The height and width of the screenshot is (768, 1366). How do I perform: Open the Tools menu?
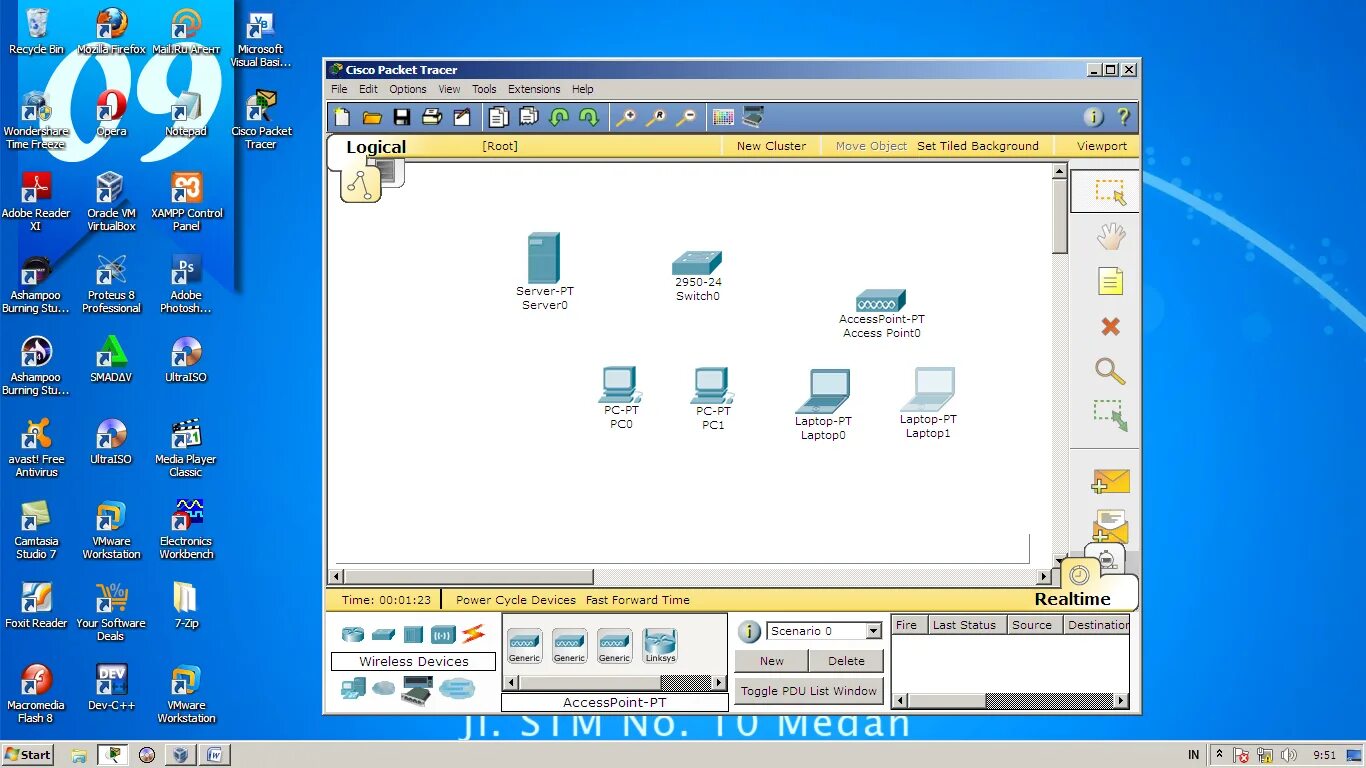pyautogui.click(x=484, y=89)
